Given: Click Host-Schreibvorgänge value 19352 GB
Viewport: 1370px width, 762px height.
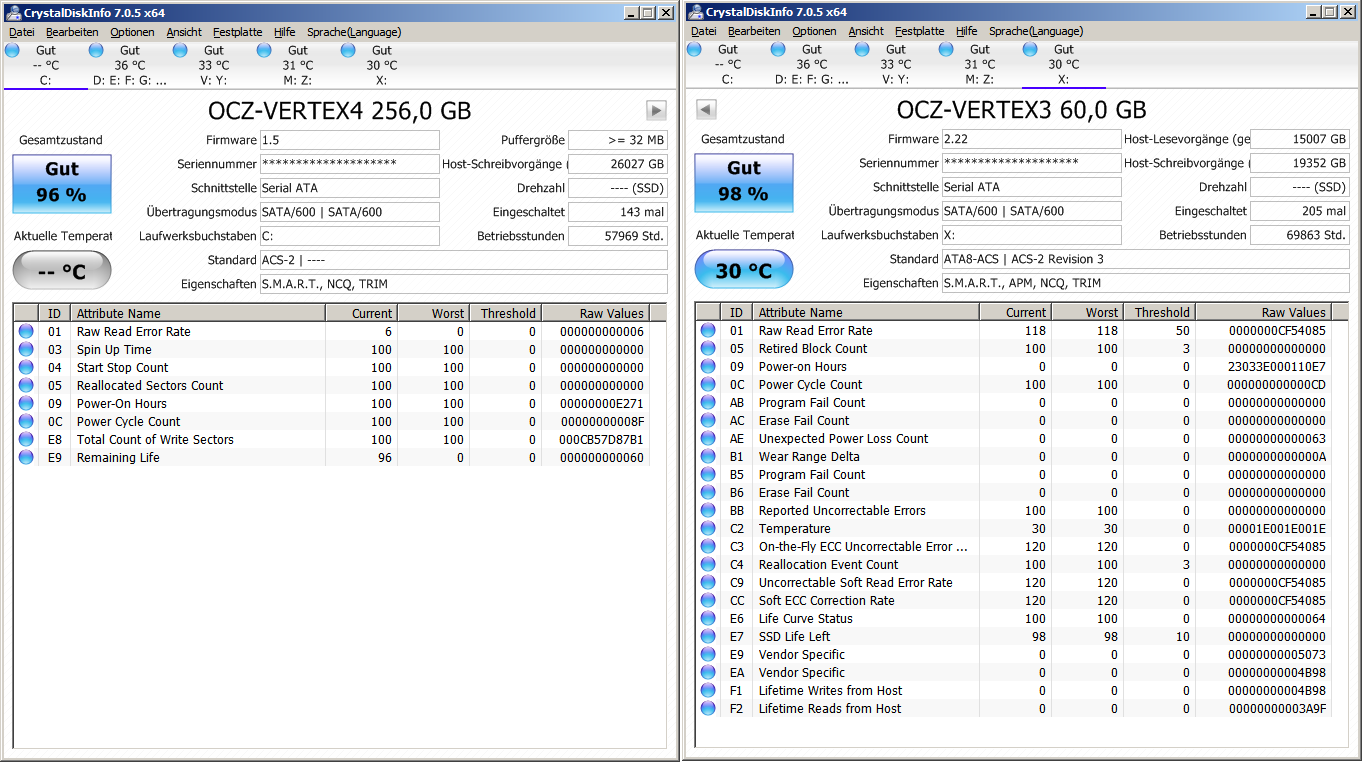Looking at the screenshot, I should coord(1300,163).
